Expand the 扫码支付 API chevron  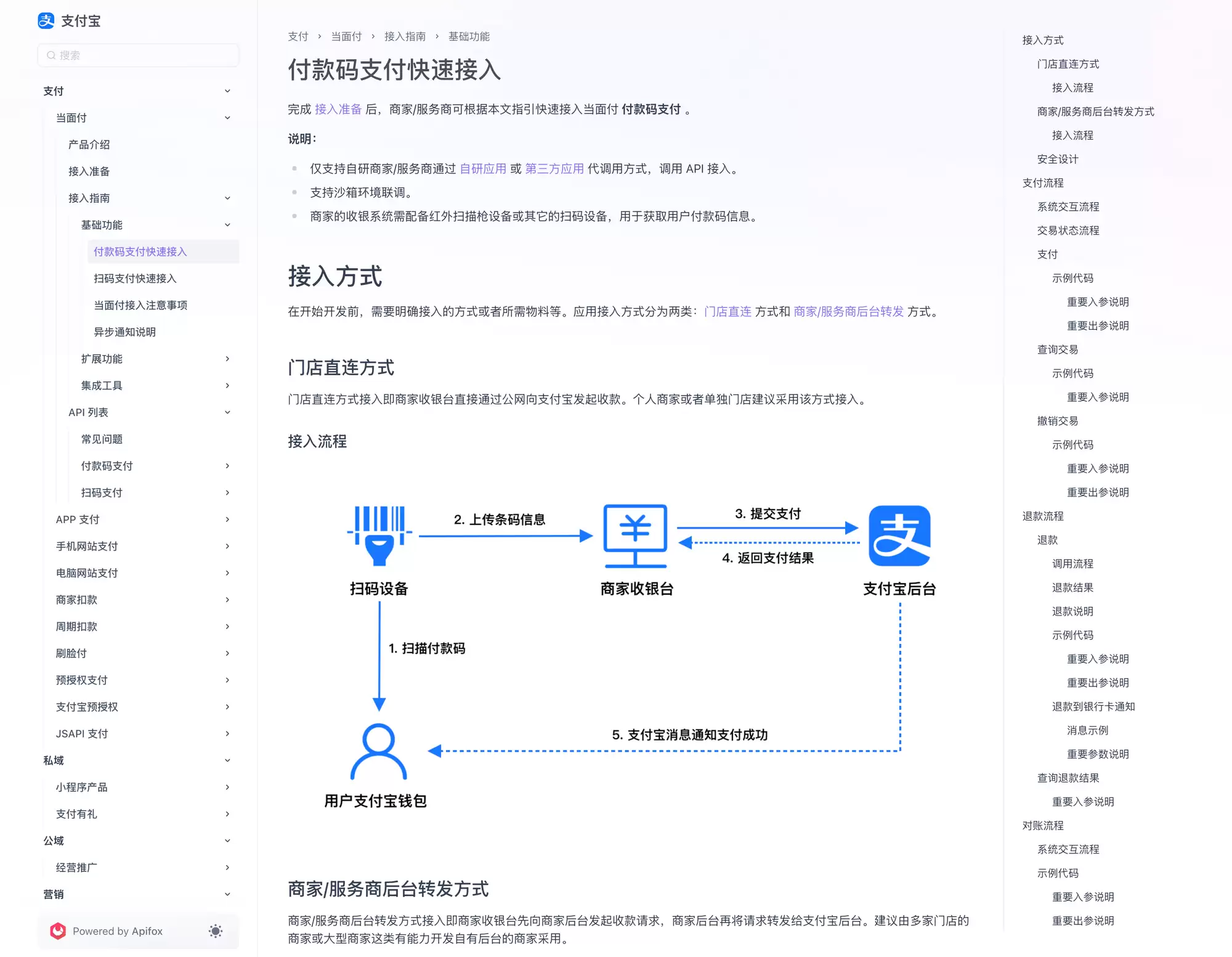pos(227,493)
